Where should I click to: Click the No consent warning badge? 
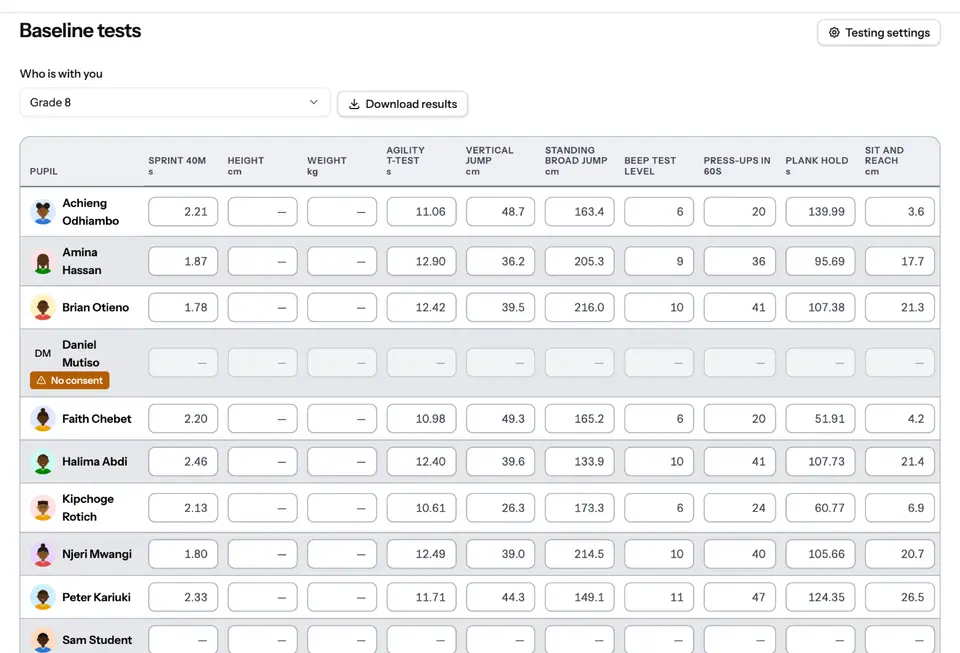click(70, 380)
